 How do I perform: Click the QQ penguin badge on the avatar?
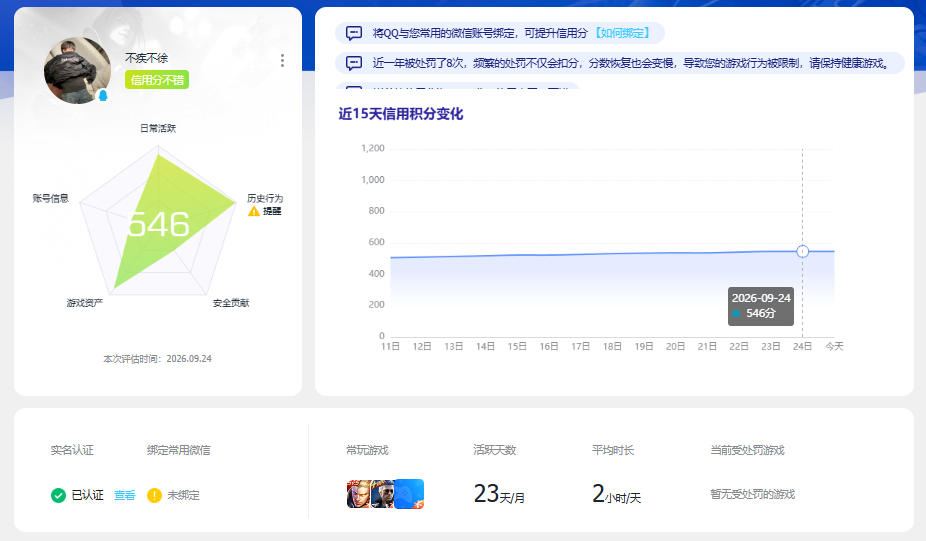tap(103, 95)
